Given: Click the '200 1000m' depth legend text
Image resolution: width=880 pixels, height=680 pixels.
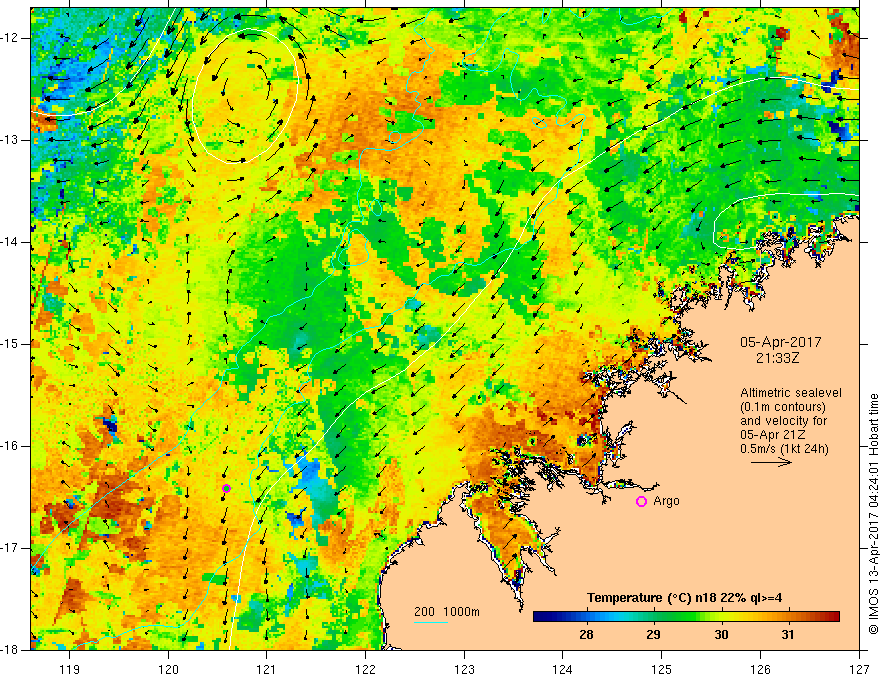Looking at the screenshot, I should [447, 612].
